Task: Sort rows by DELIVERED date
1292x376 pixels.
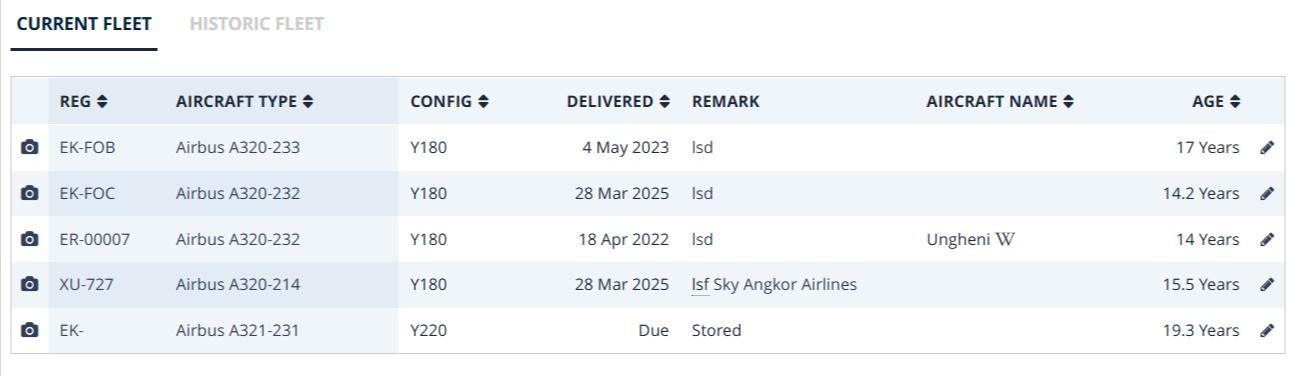Action: coord(618,102)
